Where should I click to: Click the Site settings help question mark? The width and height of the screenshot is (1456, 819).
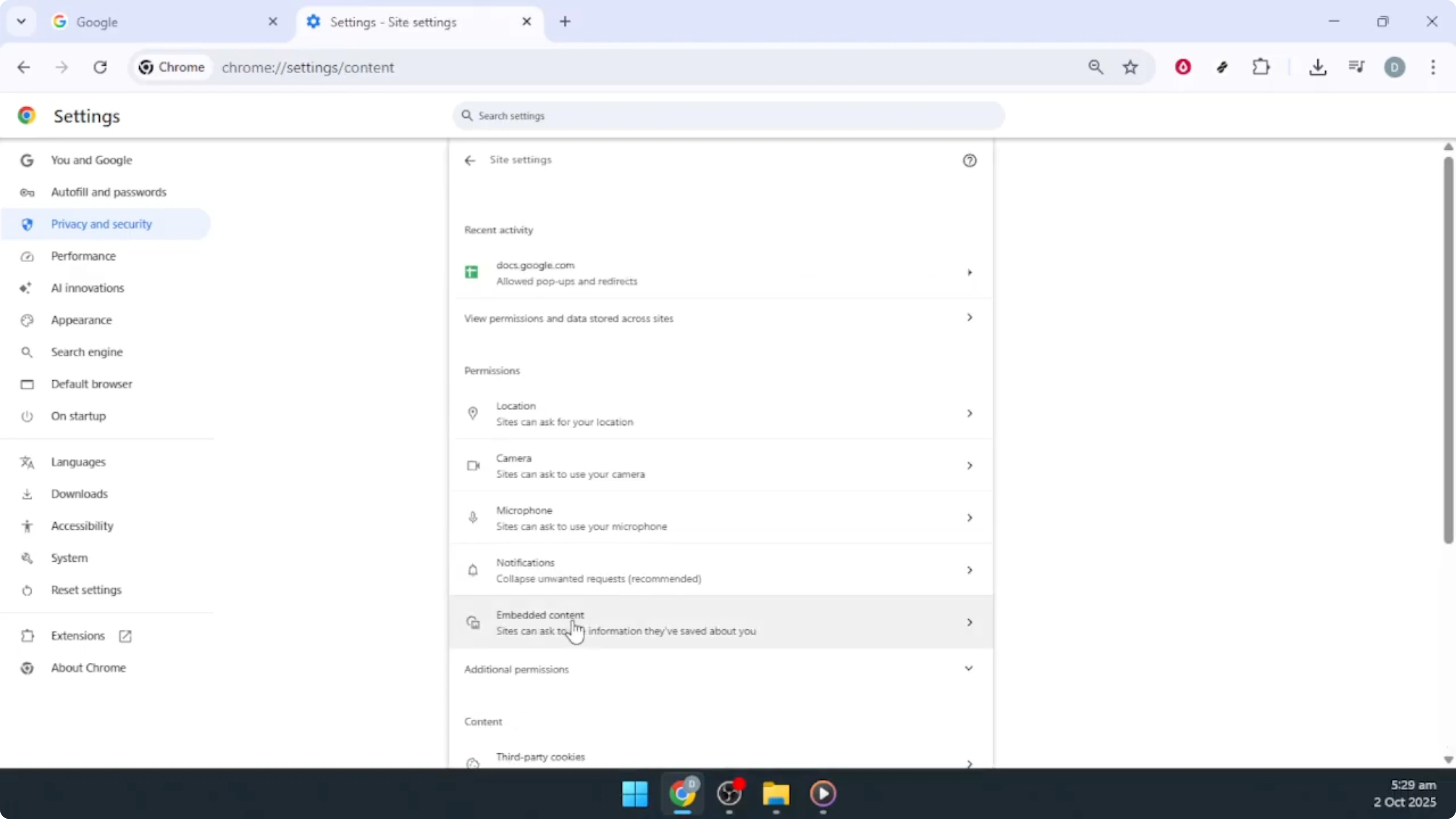point(969,161)
